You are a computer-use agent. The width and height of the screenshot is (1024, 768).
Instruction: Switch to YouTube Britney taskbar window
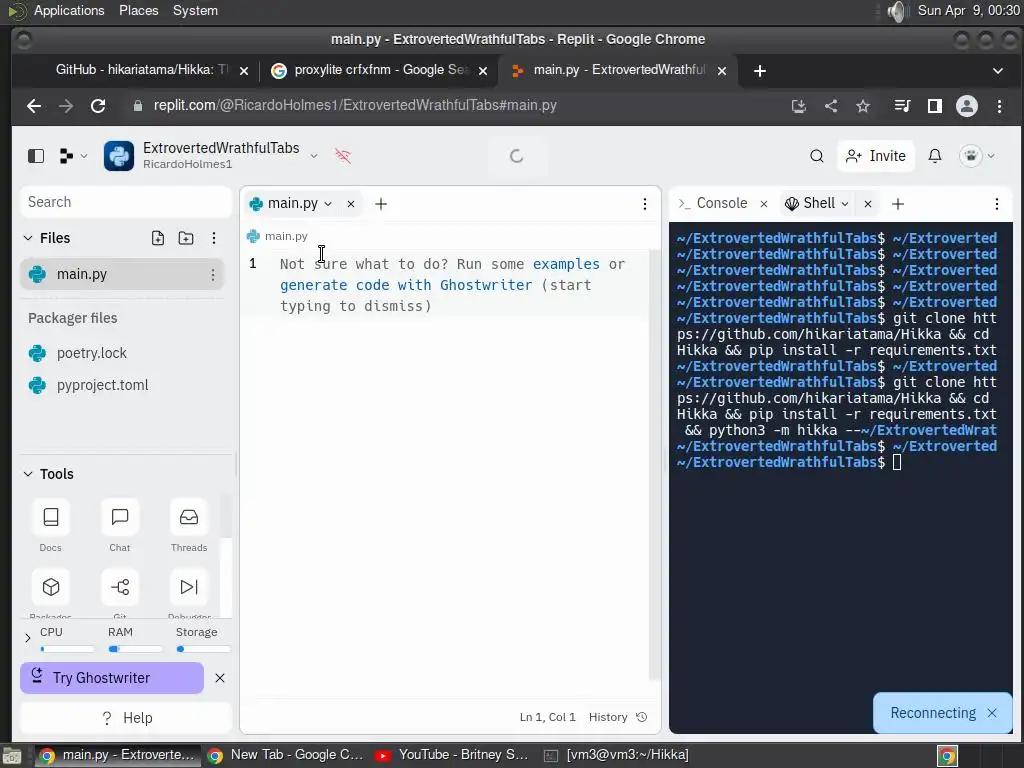[452, 755]
